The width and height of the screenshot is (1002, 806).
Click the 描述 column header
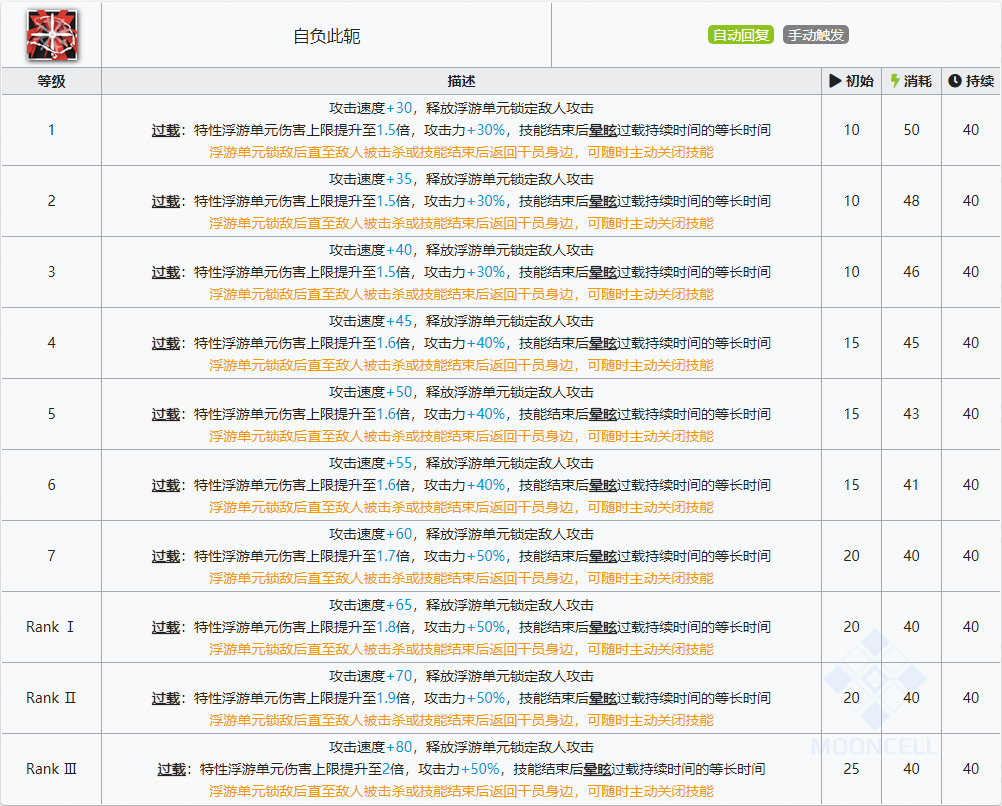click(x=461, y=81)
